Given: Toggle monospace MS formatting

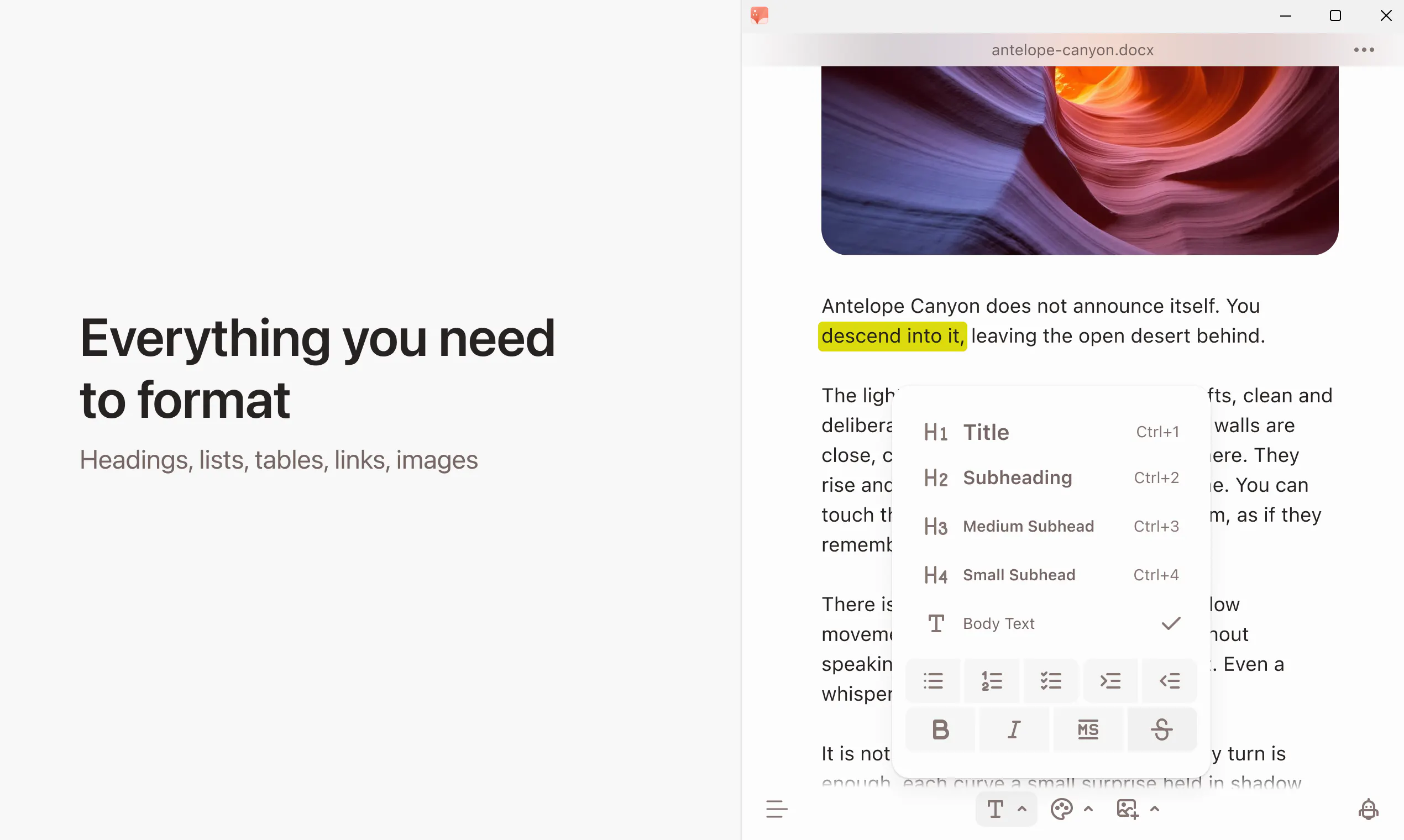Looking at the screenshot, I should click(1088, 729).
